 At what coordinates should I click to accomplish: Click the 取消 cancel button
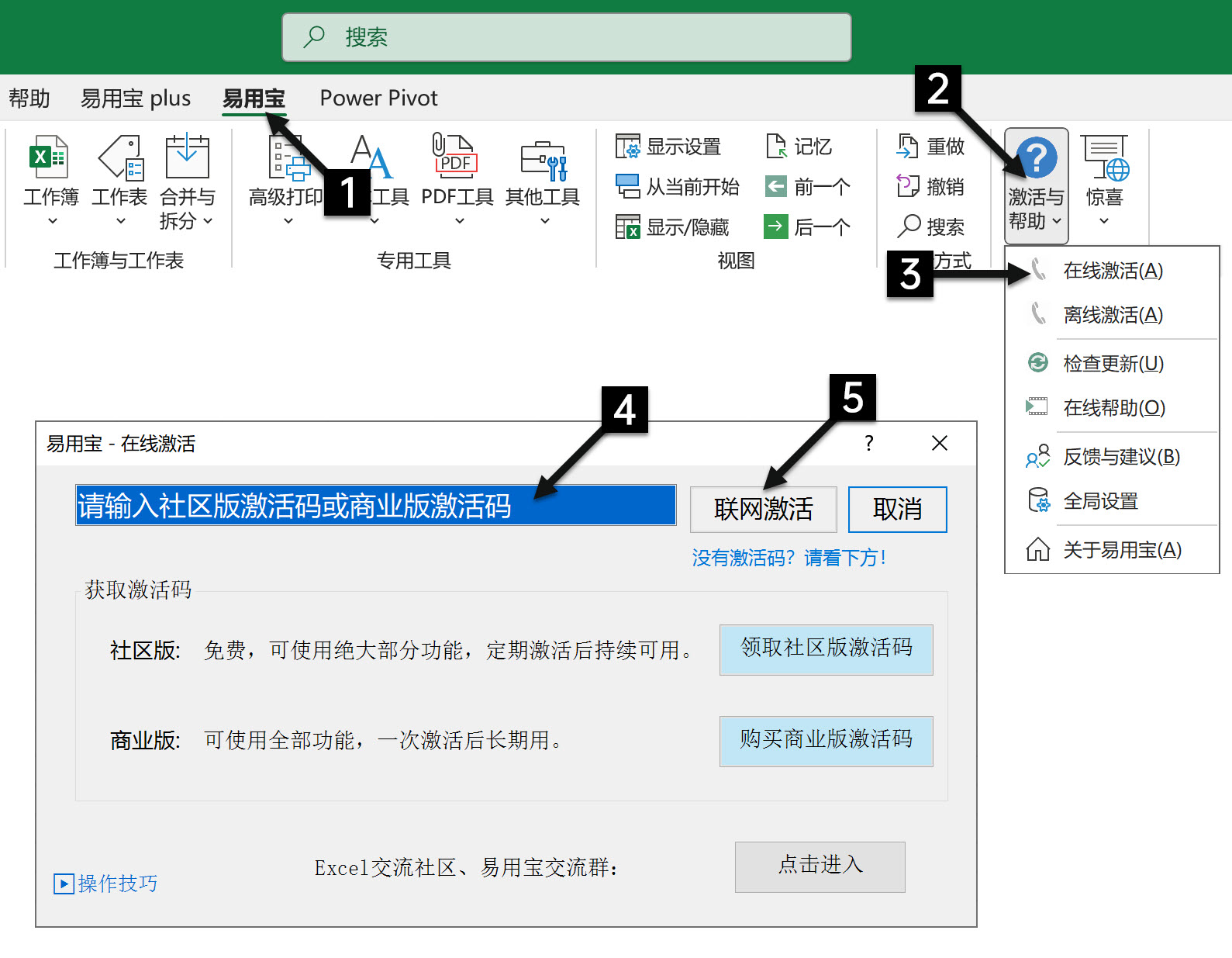898,510
